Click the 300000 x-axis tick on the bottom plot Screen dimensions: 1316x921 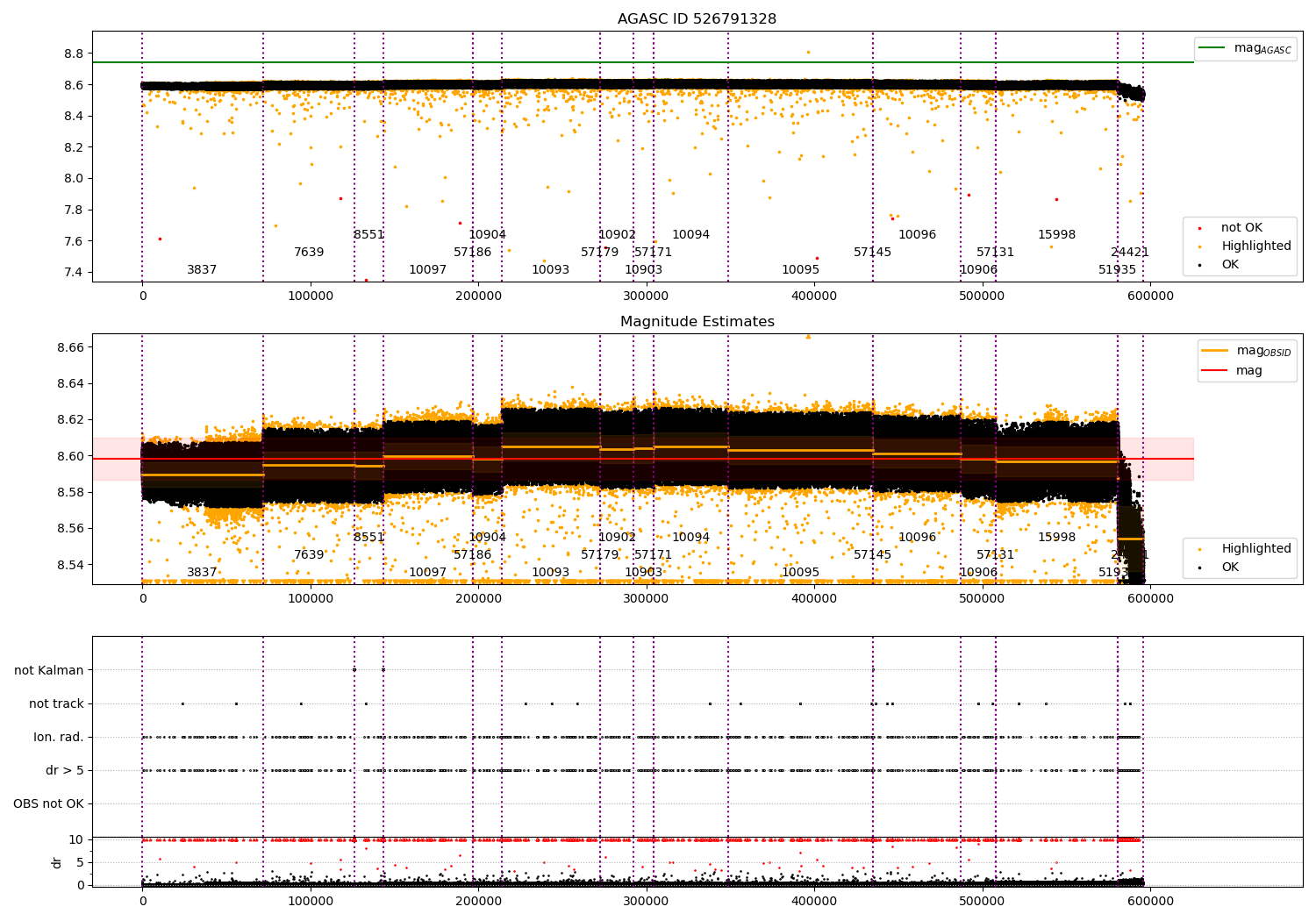click(x=647, y=901)
